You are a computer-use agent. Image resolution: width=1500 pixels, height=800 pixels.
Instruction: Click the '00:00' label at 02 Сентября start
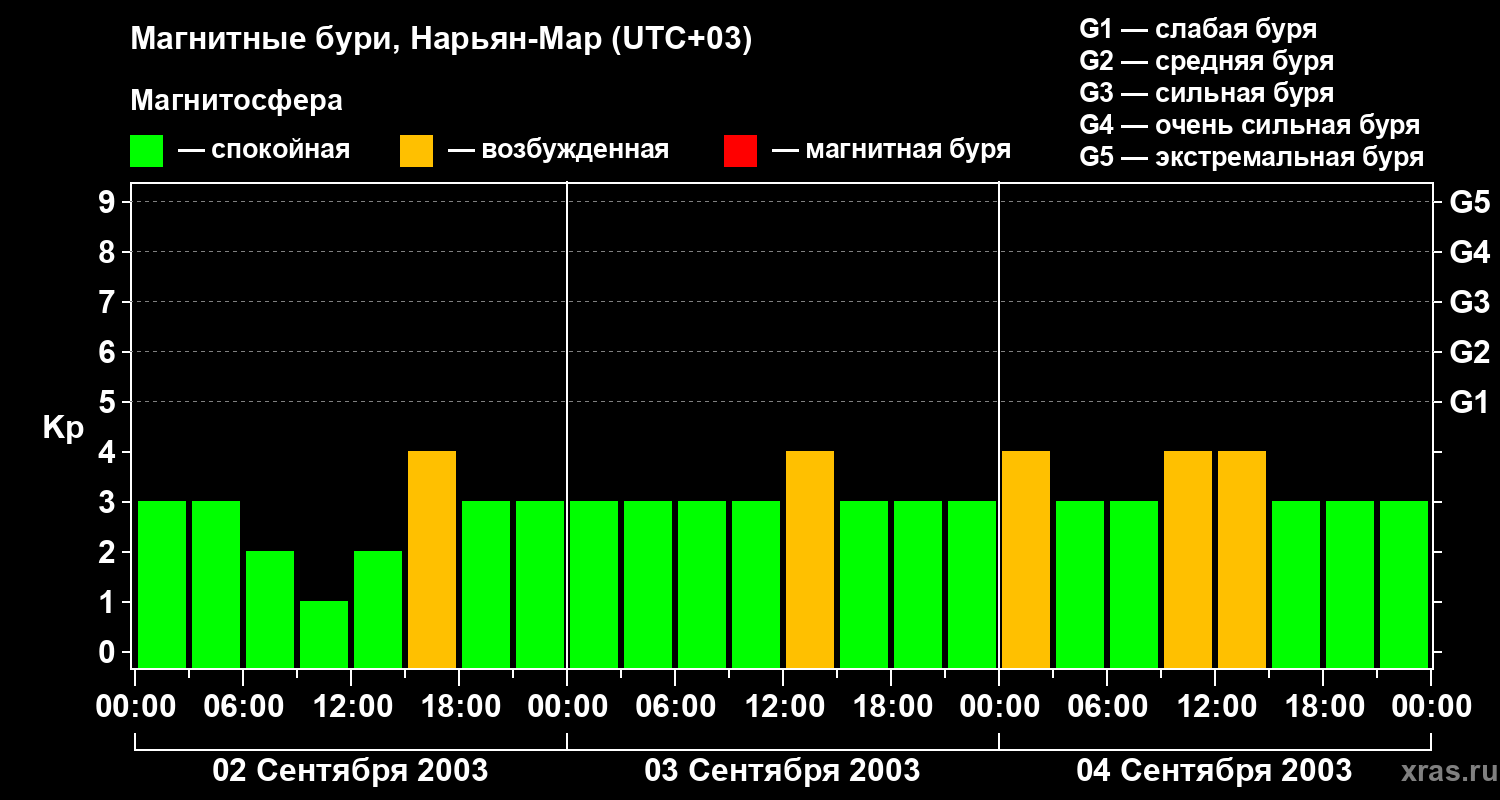(x=135, y=707)
